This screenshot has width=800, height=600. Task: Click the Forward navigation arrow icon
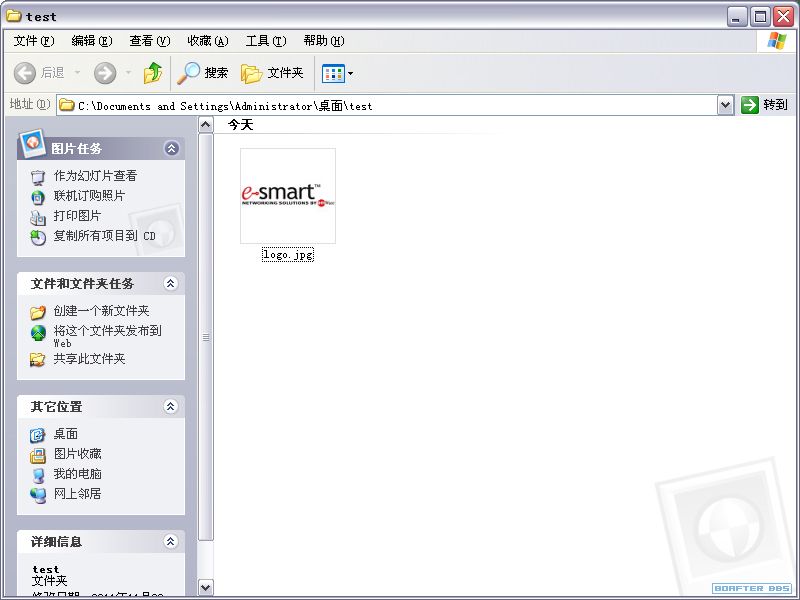point(105,73)
